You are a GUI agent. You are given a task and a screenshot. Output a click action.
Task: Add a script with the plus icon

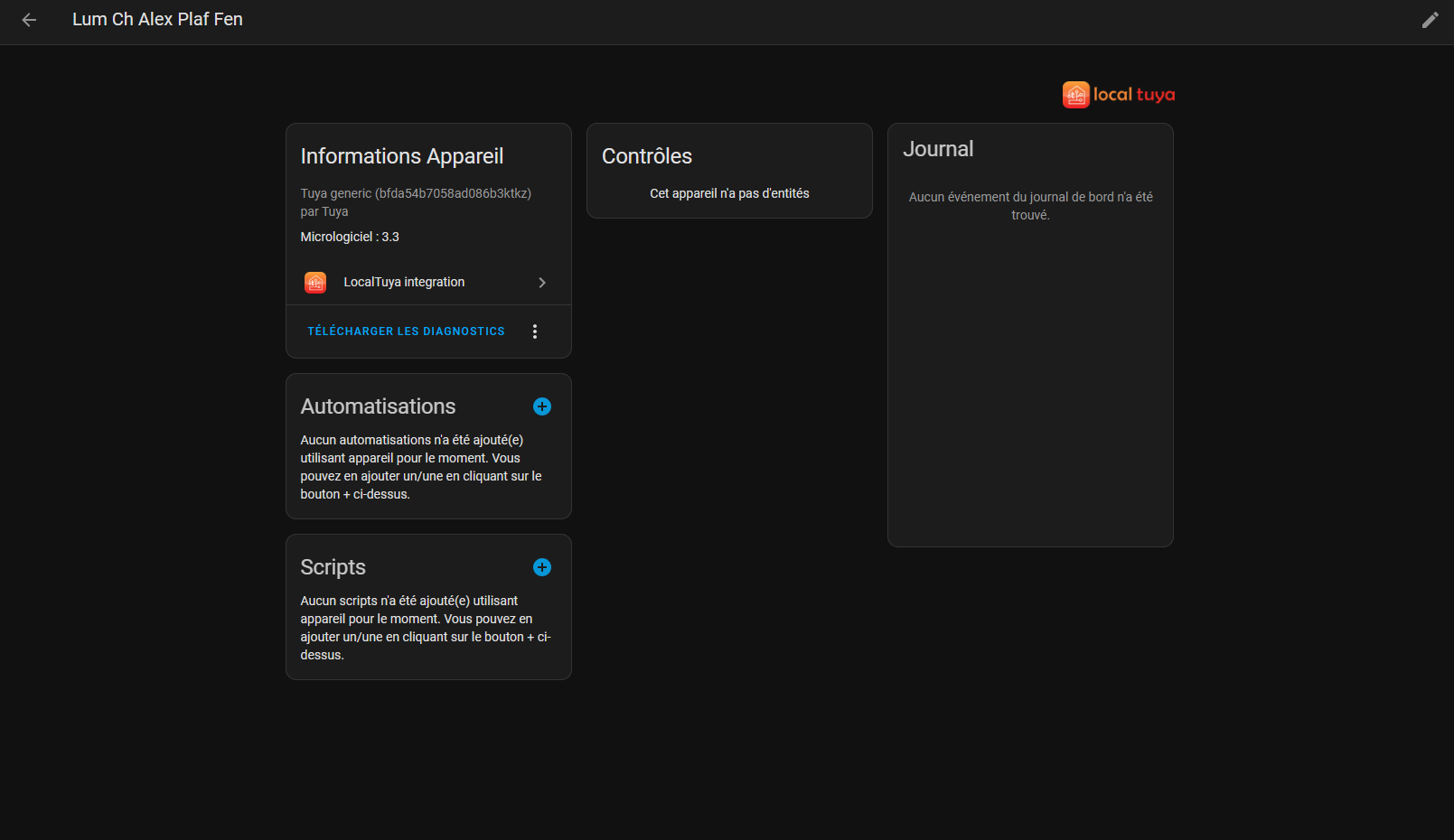[x=542, y=567]
